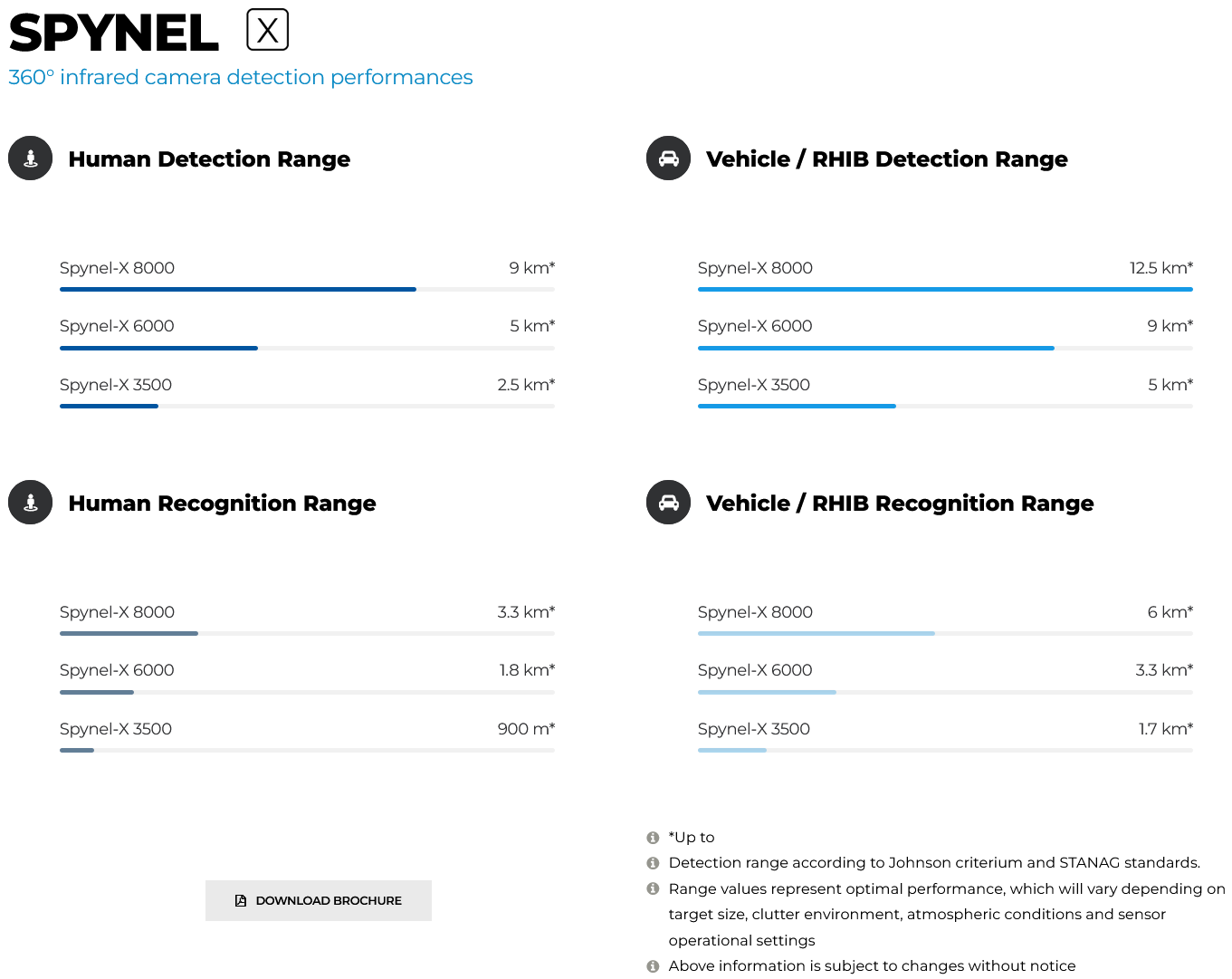Click the 360° infrared camera detection subtitle
The image size is (1232, 979).
[241, 78]
